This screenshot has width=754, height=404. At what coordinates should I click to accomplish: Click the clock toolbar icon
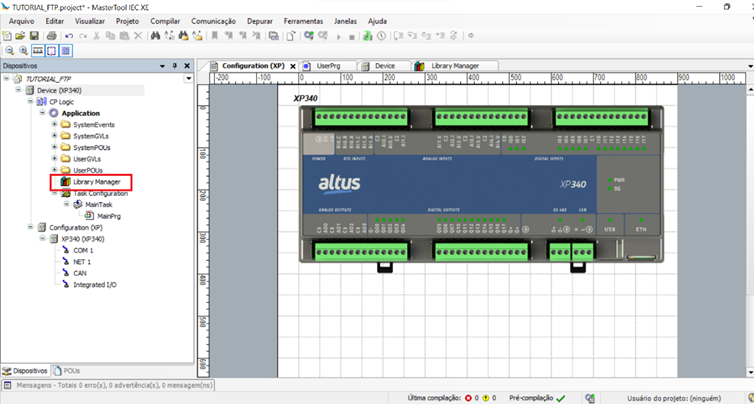point(381,36)
